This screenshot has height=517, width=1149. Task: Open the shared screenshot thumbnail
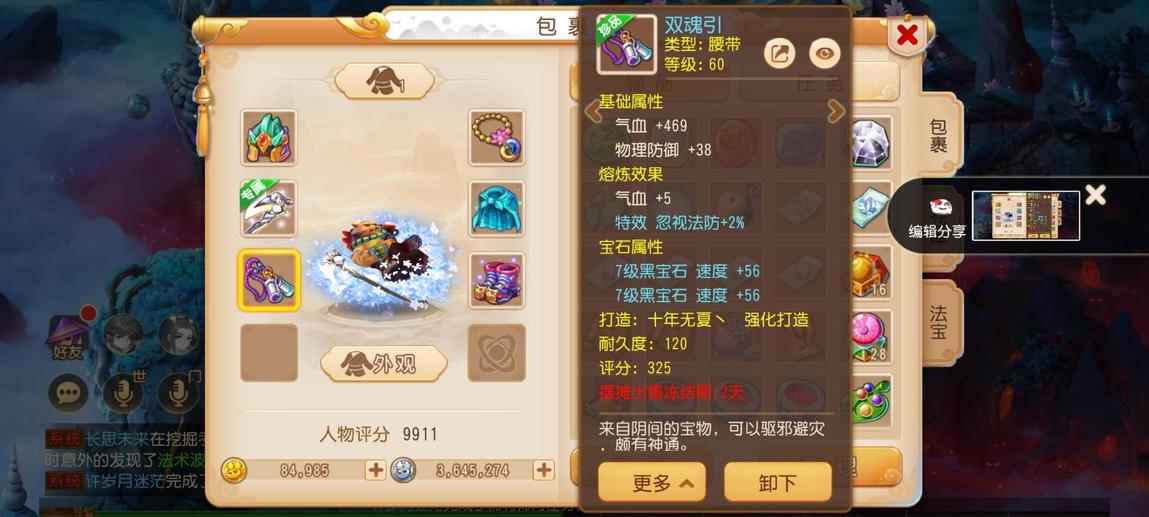tap(1026, 215)
